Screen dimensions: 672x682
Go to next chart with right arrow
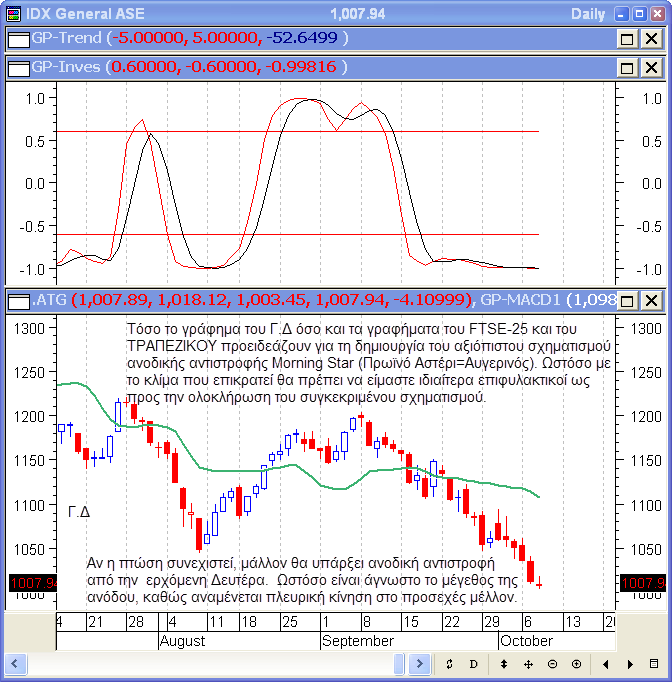click(x=630, y=664)
